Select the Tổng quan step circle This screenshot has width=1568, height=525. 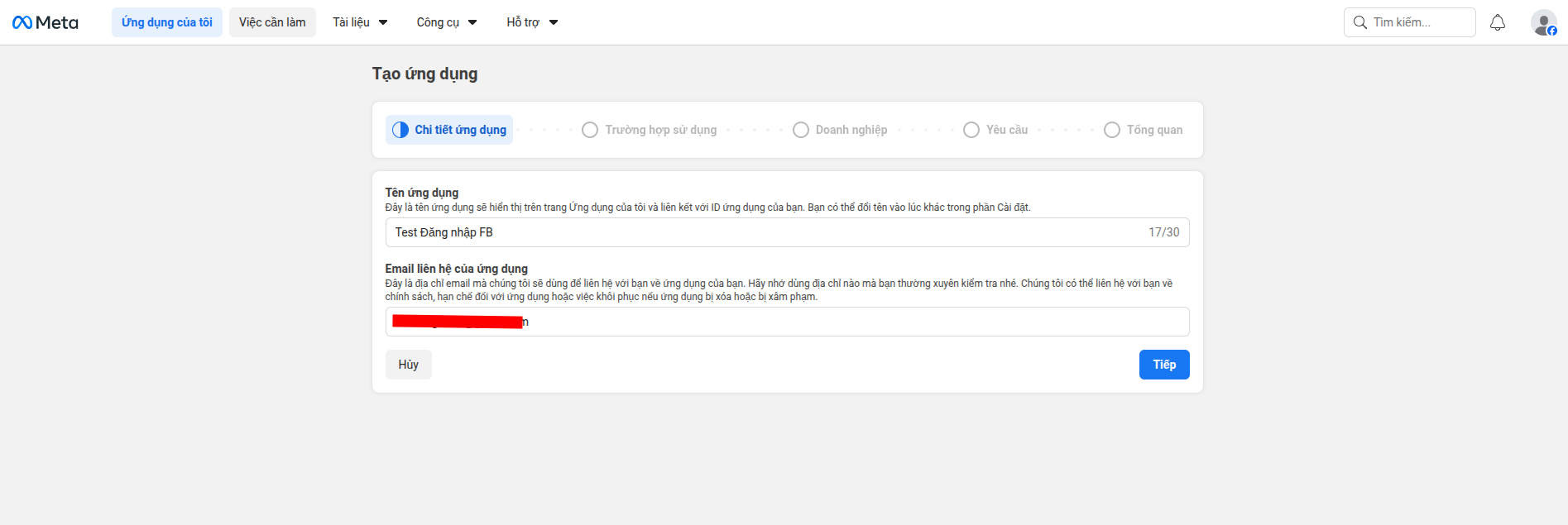[1112, 130]
